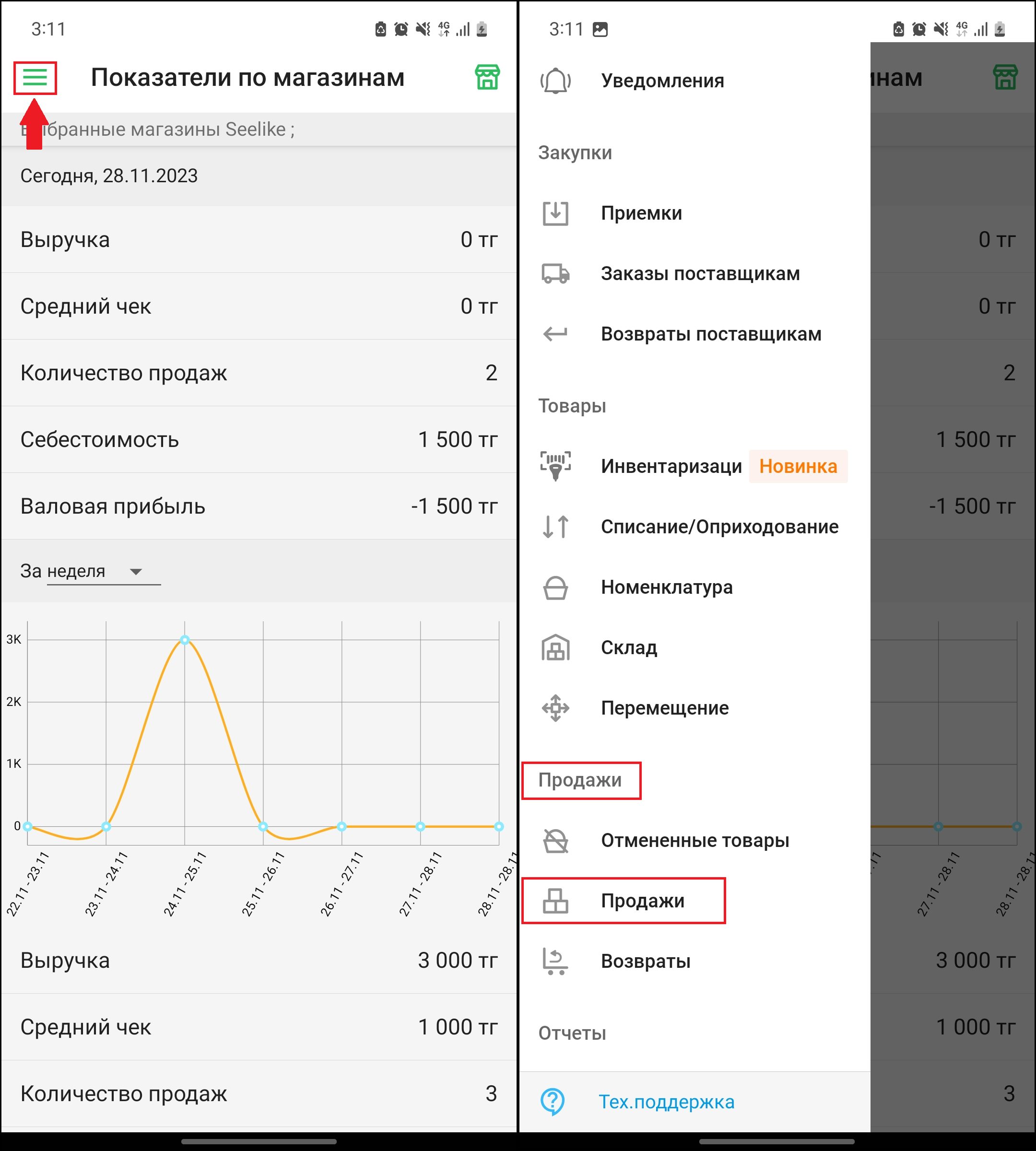This screenshot has height=1151, width=1036.
Task: Tap the Приемки download-box icon
Action: (x=555, y=213)
